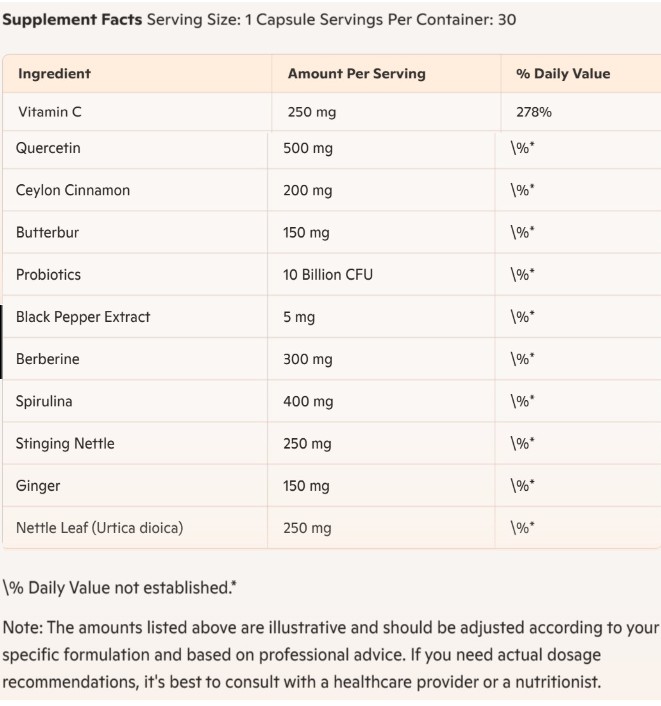Click the Daily Value not established footnote
661x706 pixels.
(x=120, y=587)
